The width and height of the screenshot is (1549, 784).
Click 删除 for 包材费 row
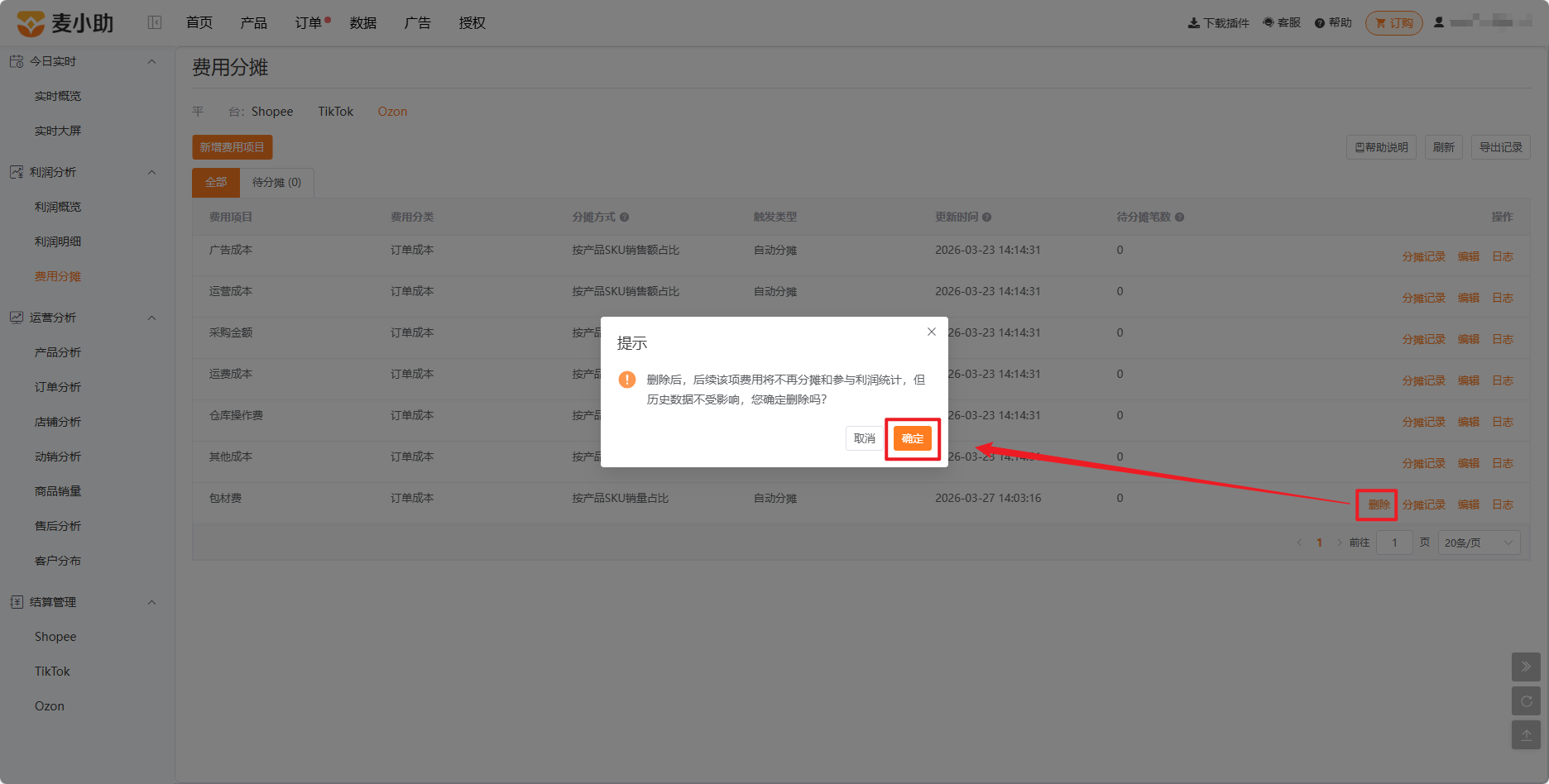(1379, 504)
